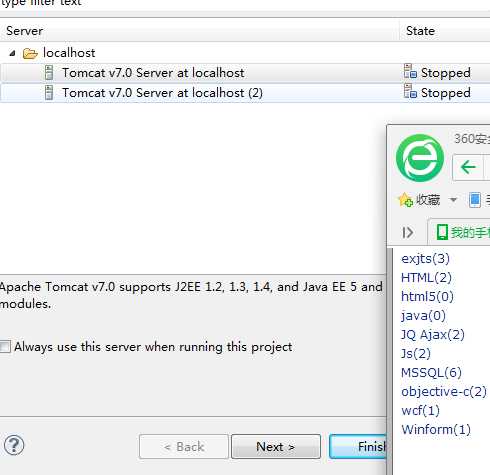The width and height of the screenshot is (490, 475).
Task: Expand the browser sidebar toggle arrow
Action: (x=407, y=232)
